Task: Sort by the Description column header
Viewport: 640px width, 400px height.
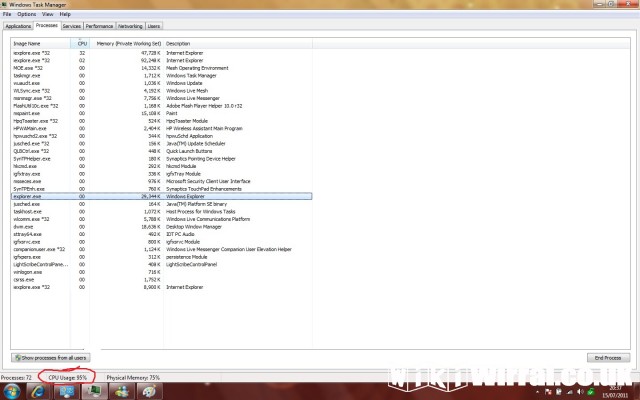Action: point(238,43)
